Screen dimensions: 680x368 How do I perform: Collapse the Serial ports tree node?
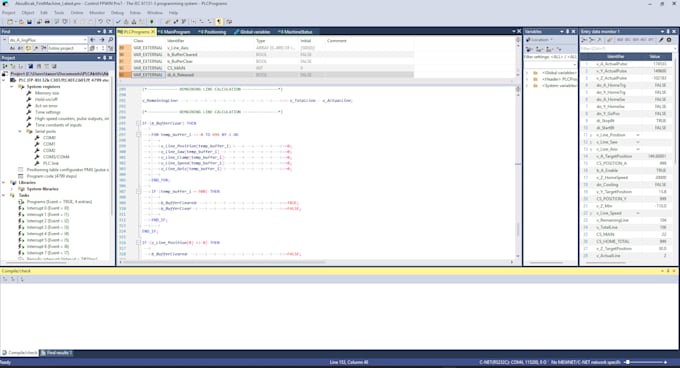20,131
